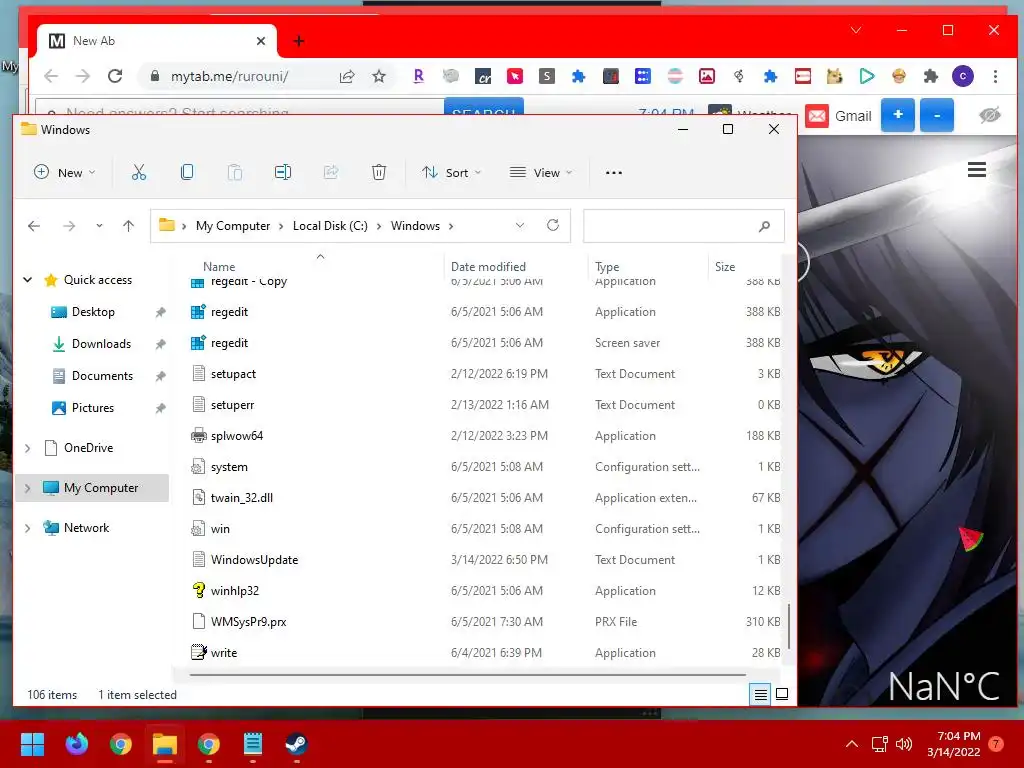
Task: Sort by the Type column header
Action: 607,266
